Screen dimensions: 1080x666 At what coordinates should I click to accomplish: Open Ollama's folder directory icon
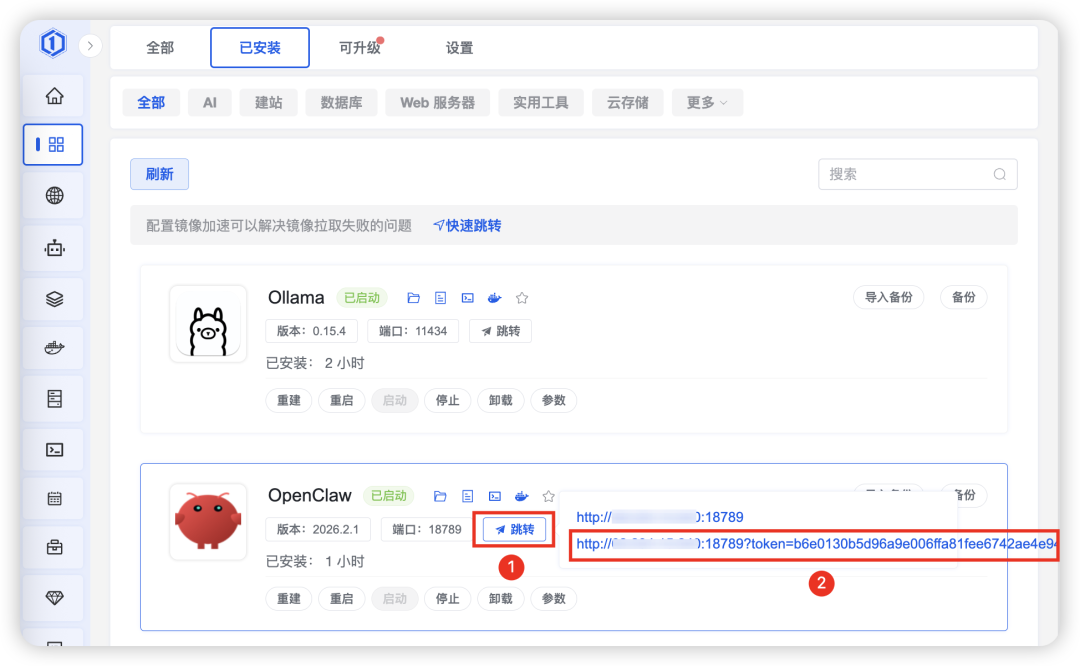coord(414,297)
